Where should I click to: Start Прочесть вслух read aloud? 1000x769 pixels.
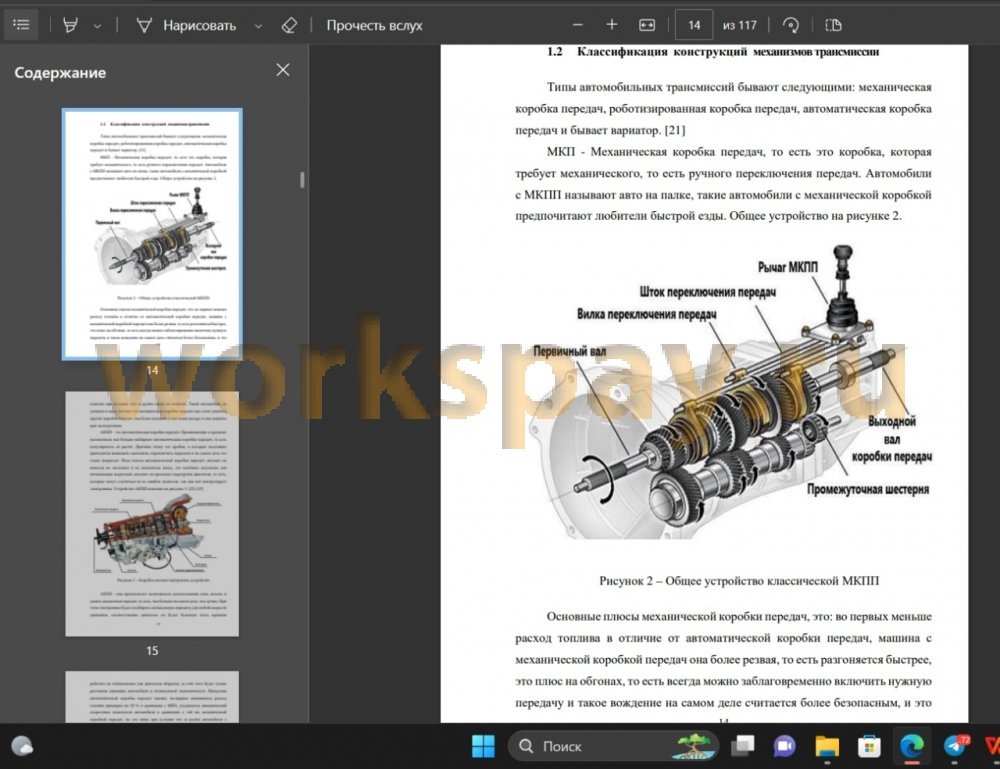pyautogui.click(x=374, y=26)
